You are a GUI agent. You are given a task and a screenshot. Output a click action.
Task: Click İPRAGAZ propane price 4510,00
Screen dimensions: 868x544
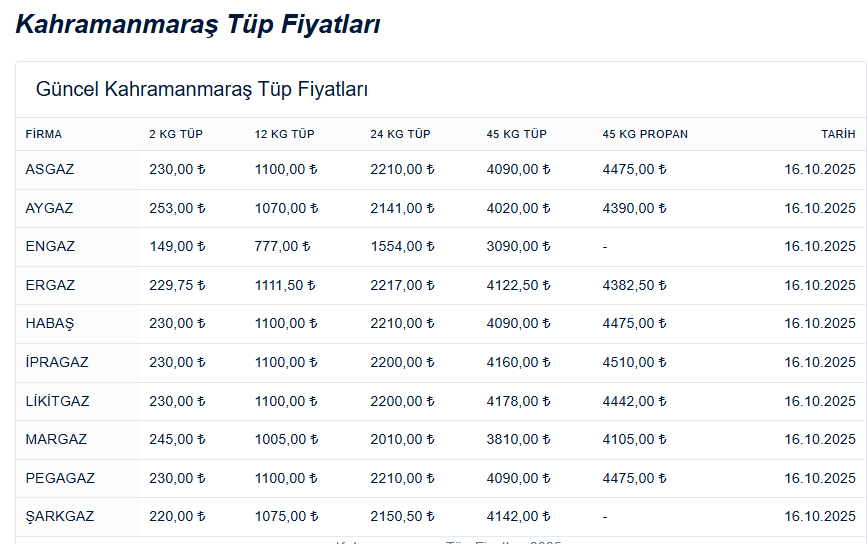point(634,362)
